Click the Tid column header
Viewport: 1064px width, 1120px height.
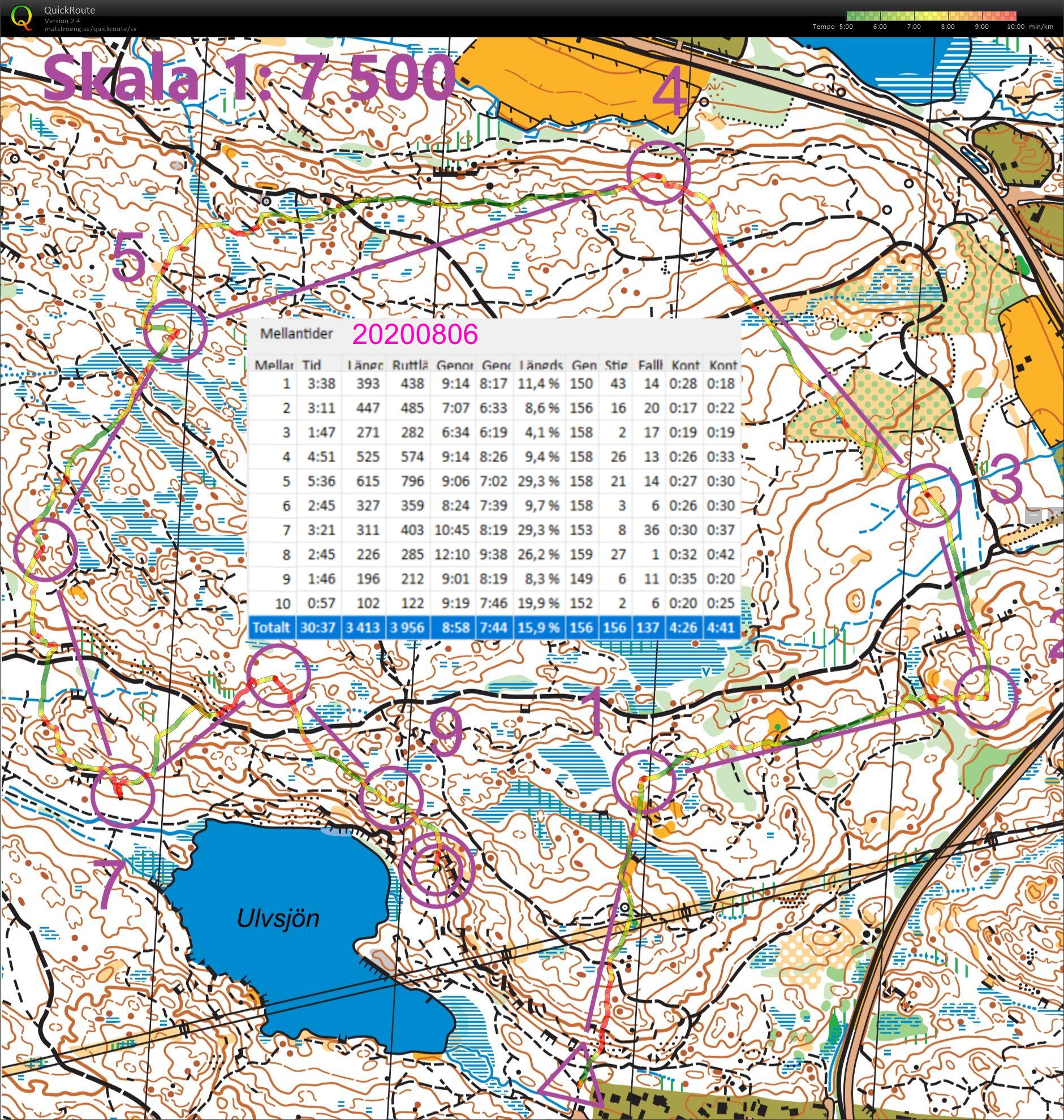311,365
